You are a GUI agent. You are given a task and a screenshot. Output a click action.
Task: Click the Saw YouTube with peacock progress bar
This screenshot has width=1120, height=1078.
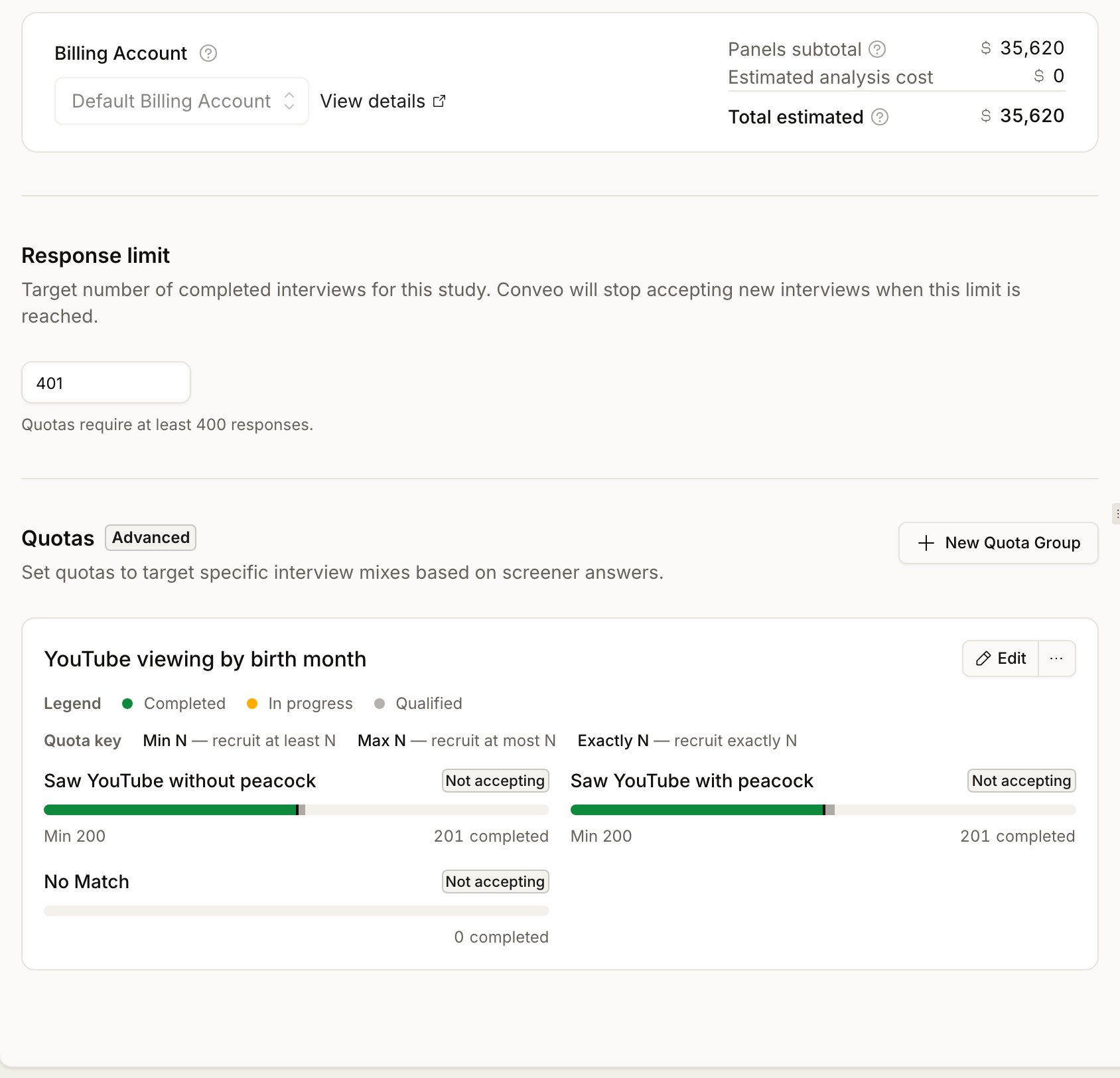pyautogui.click(x=823, y=810)
